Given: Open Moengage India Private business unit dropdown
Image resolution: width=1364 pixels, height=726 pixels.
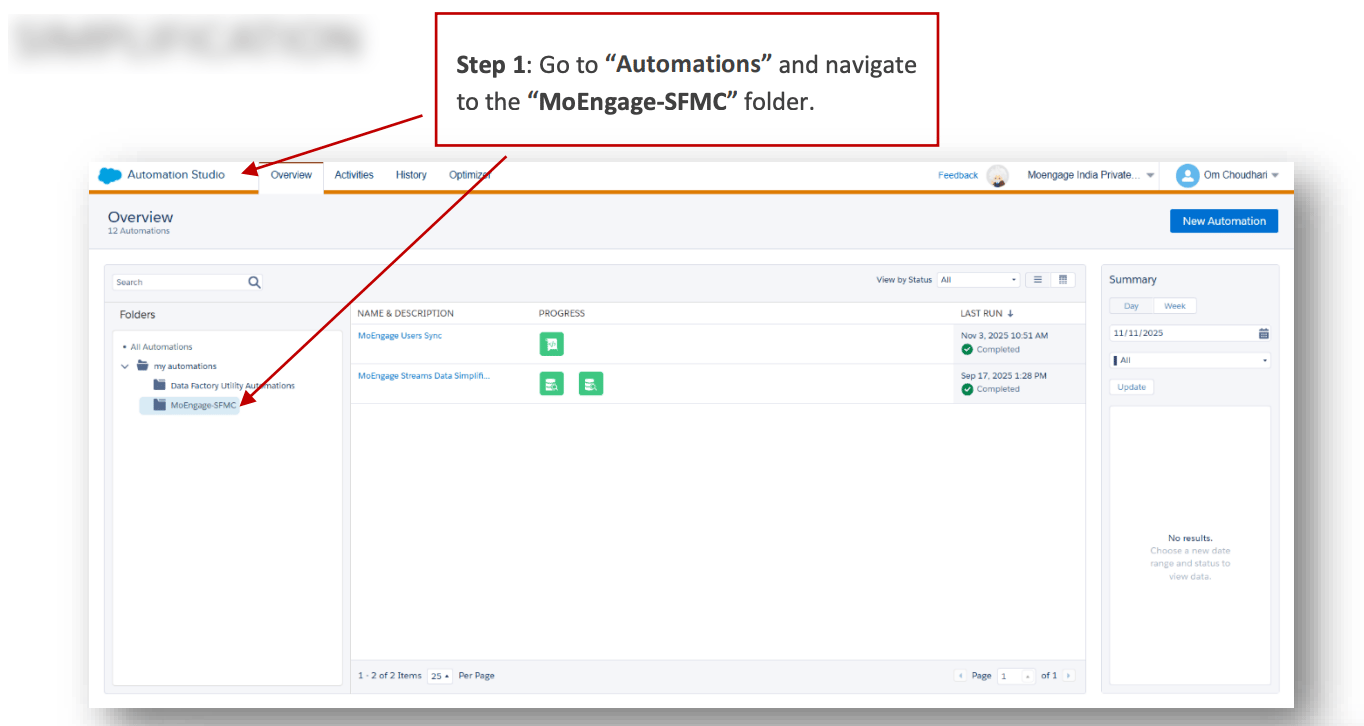Looking at the screenshot, I should coord(1091,175).
